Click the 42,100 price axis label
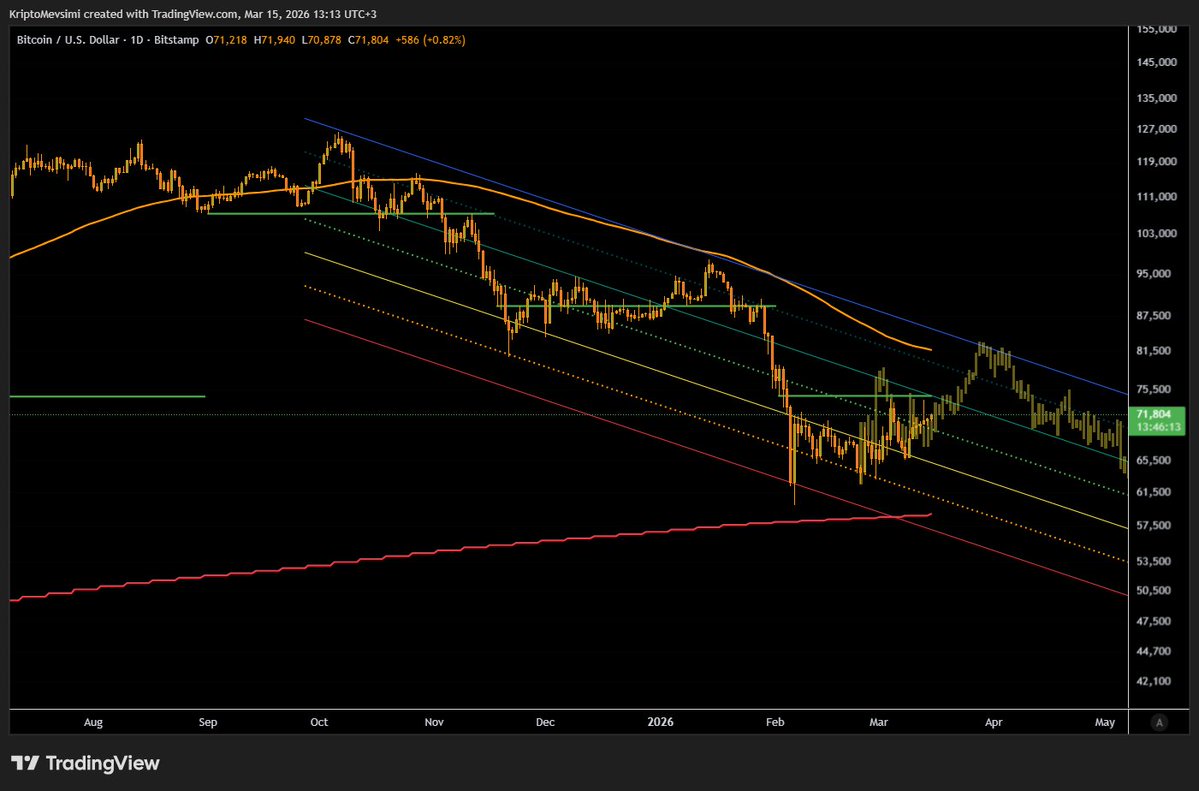This screenshot has height=791, width=1199. [1154, 681]
